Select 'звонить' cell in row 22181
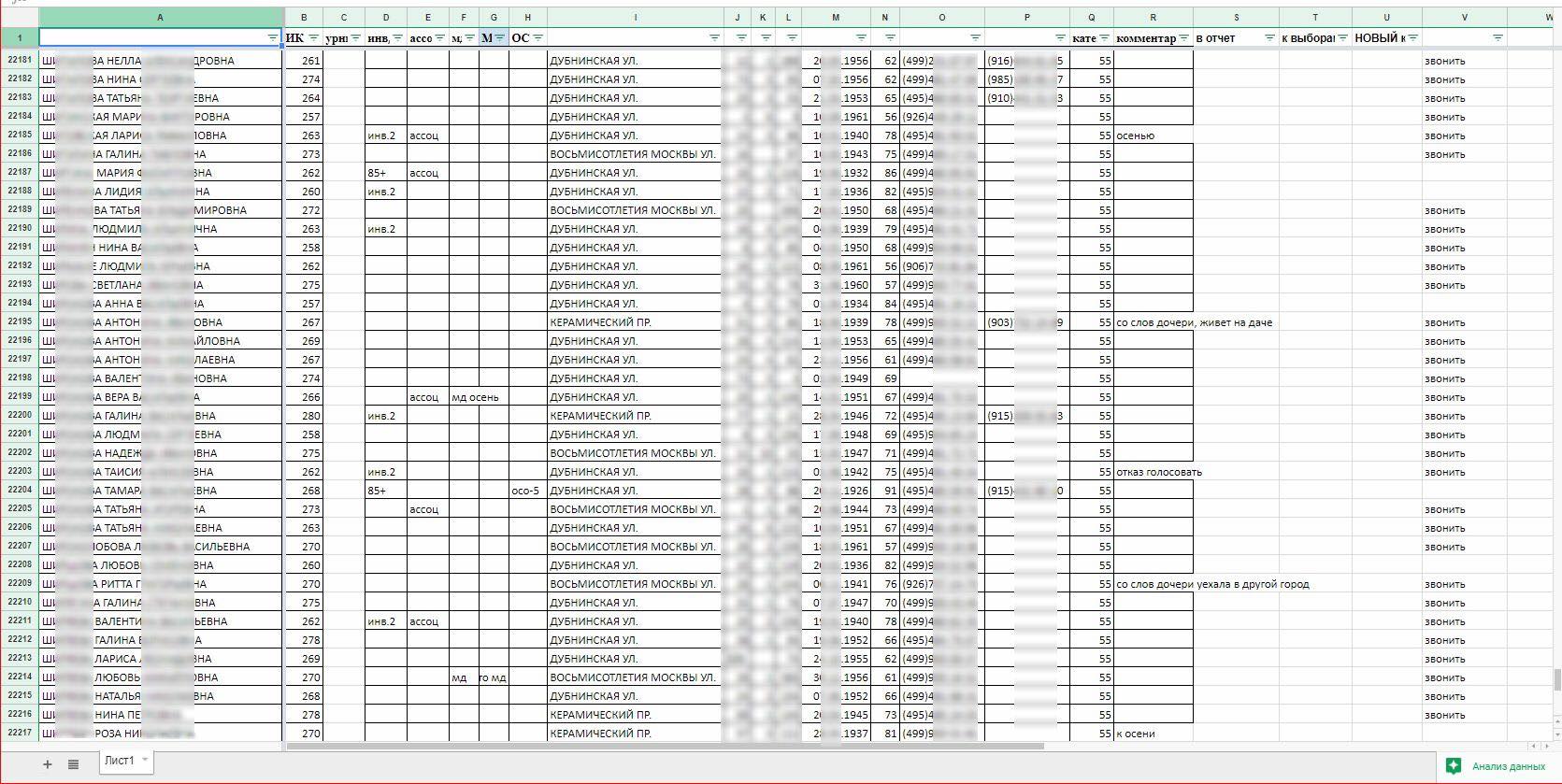1562x784 pixels. (1465, 61)
